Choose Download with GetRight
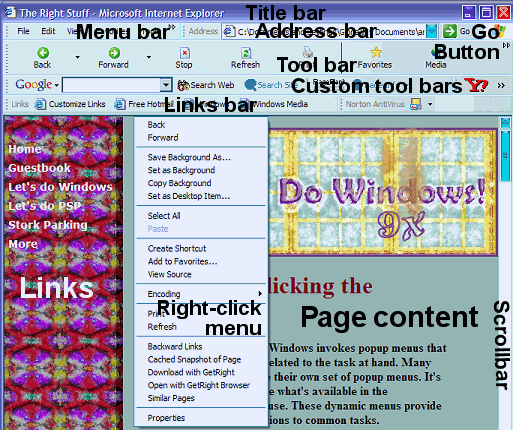This screenshot has width=513, height=430. (x=201, y=372)
